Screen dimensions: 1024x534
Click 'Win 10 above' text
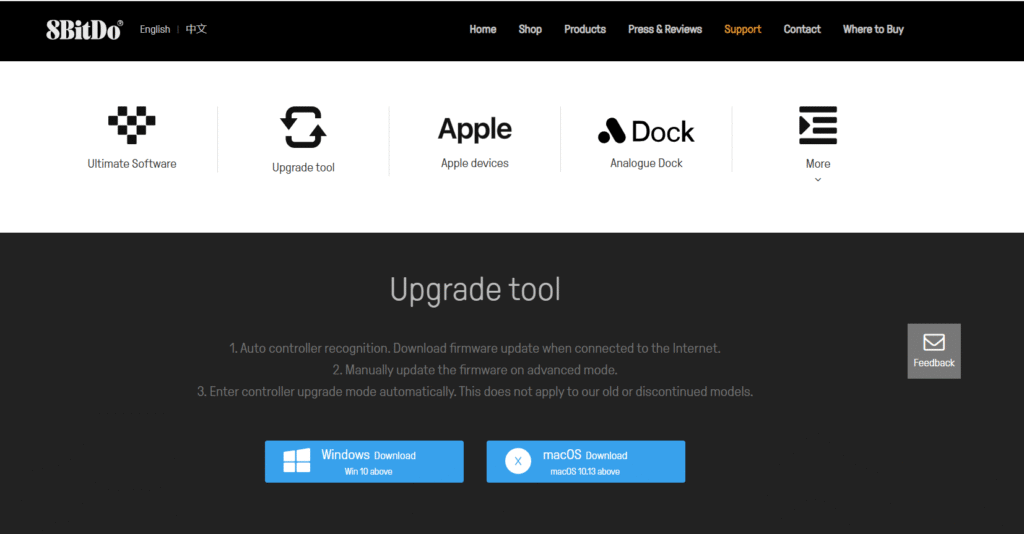tap(368, 471)
